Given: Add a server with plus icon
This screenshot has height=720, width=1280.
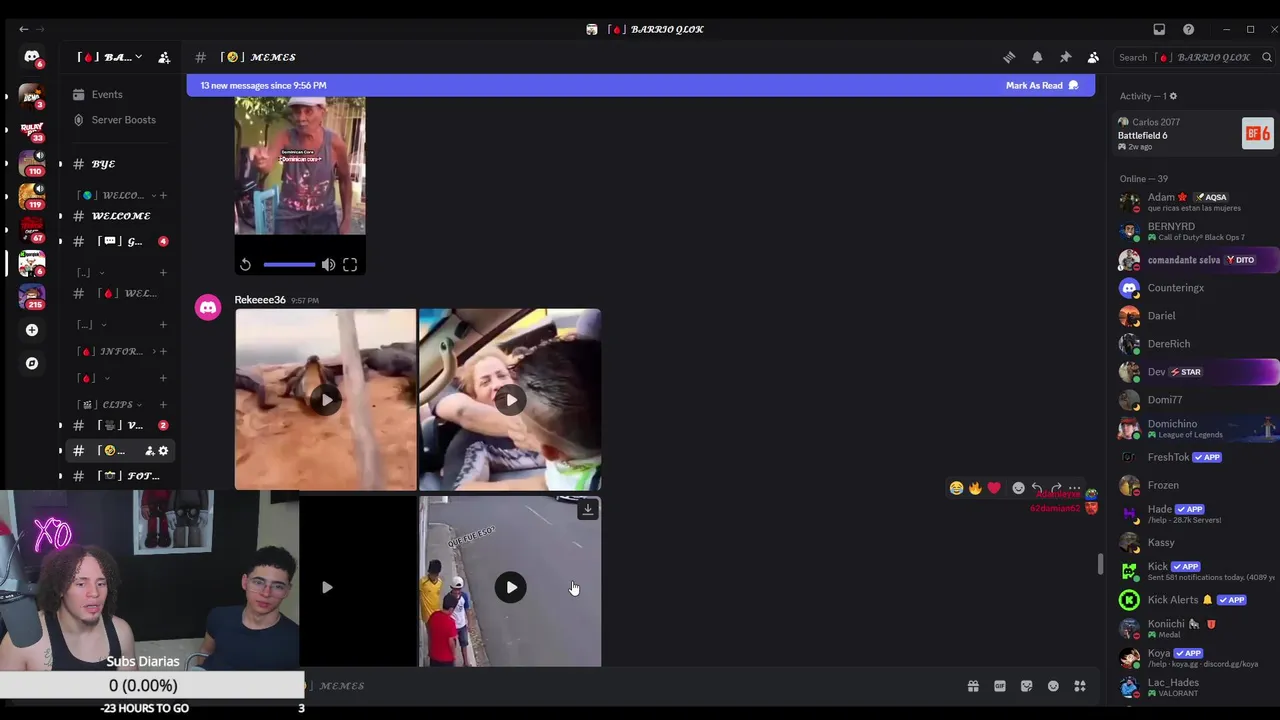Looking at the screenshot, I should pos(32,330).
